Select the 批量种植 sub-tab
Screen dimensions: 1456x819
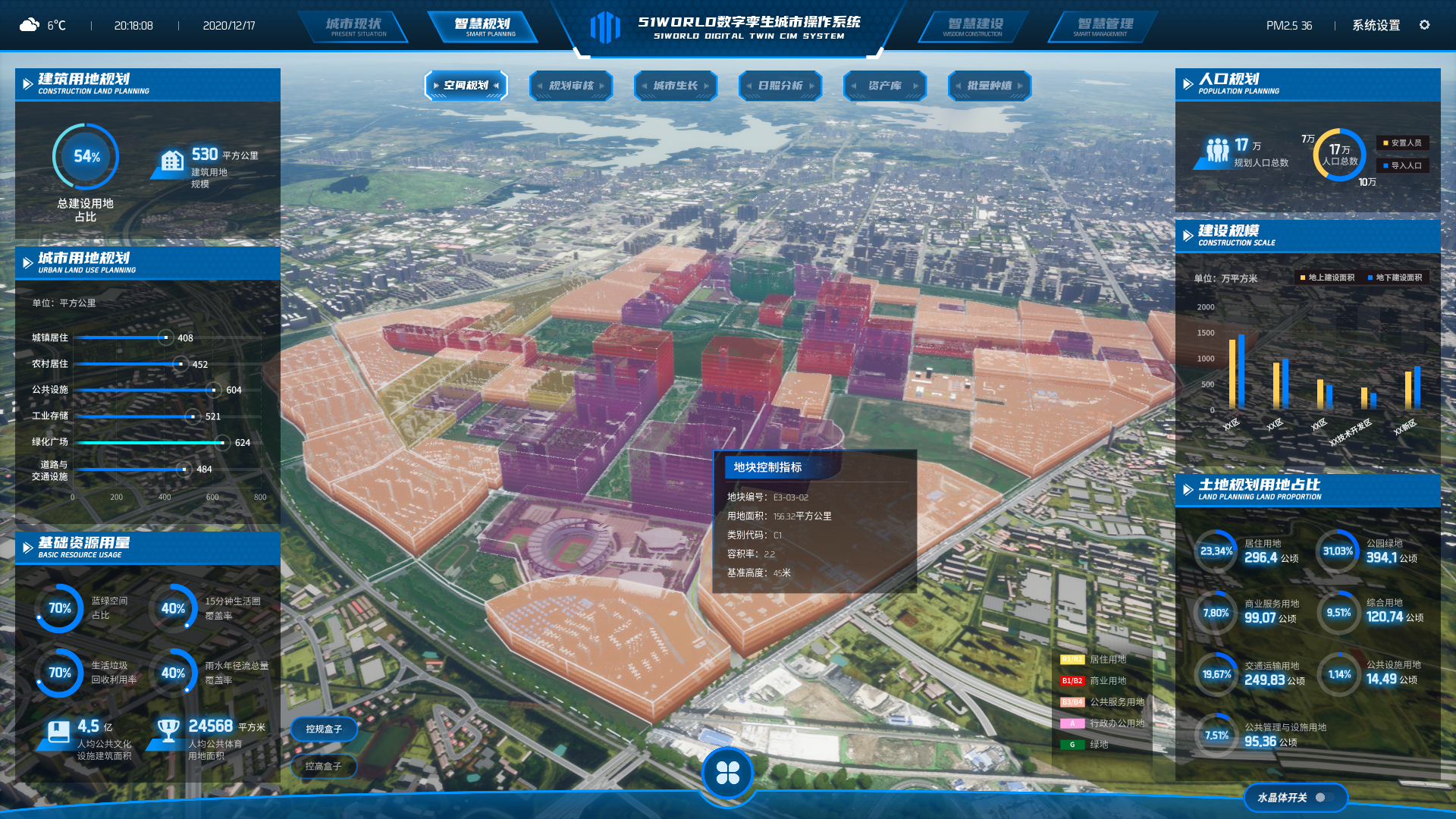point(990,86)
